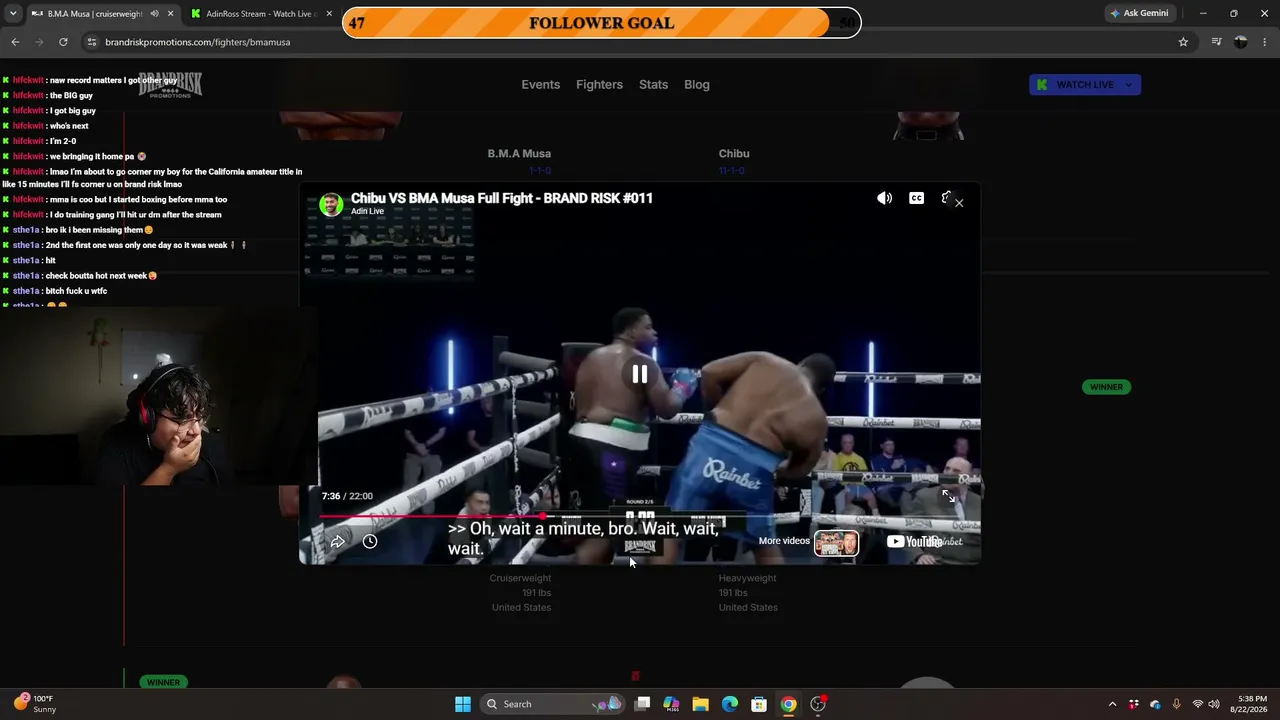
Task: Expand the Watch Live dropdown button
Action: [x=1085, y=85]
